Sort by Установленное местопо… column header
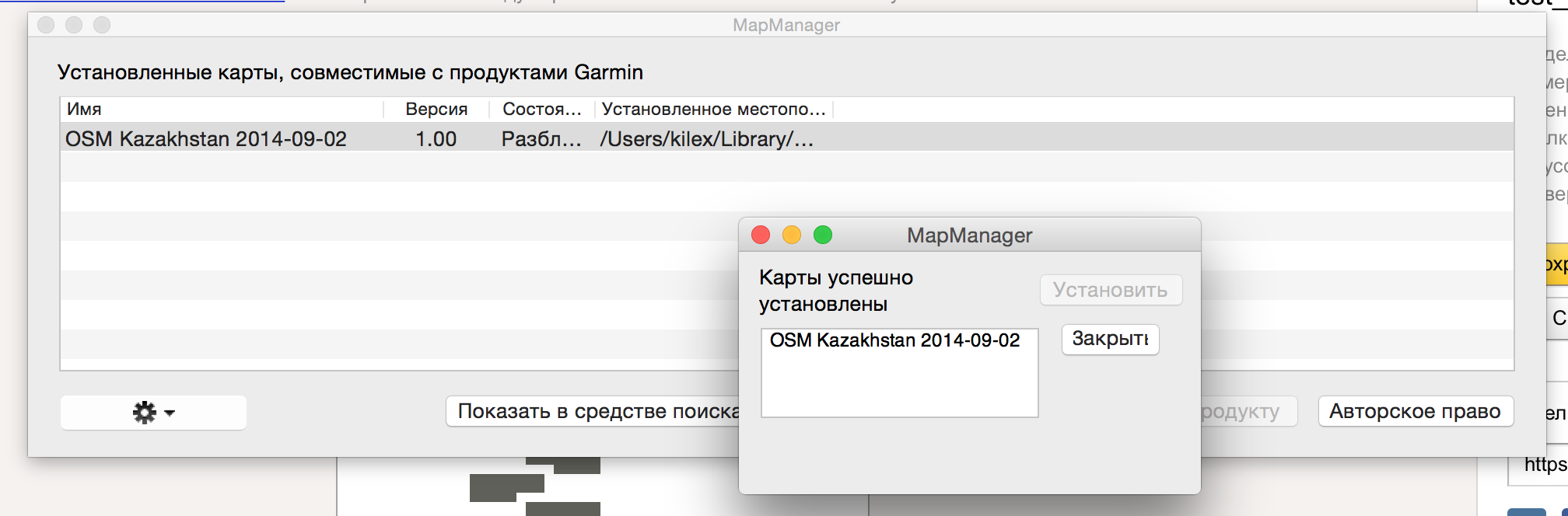This screenshot has width=1568, height=516. point(714,109)
